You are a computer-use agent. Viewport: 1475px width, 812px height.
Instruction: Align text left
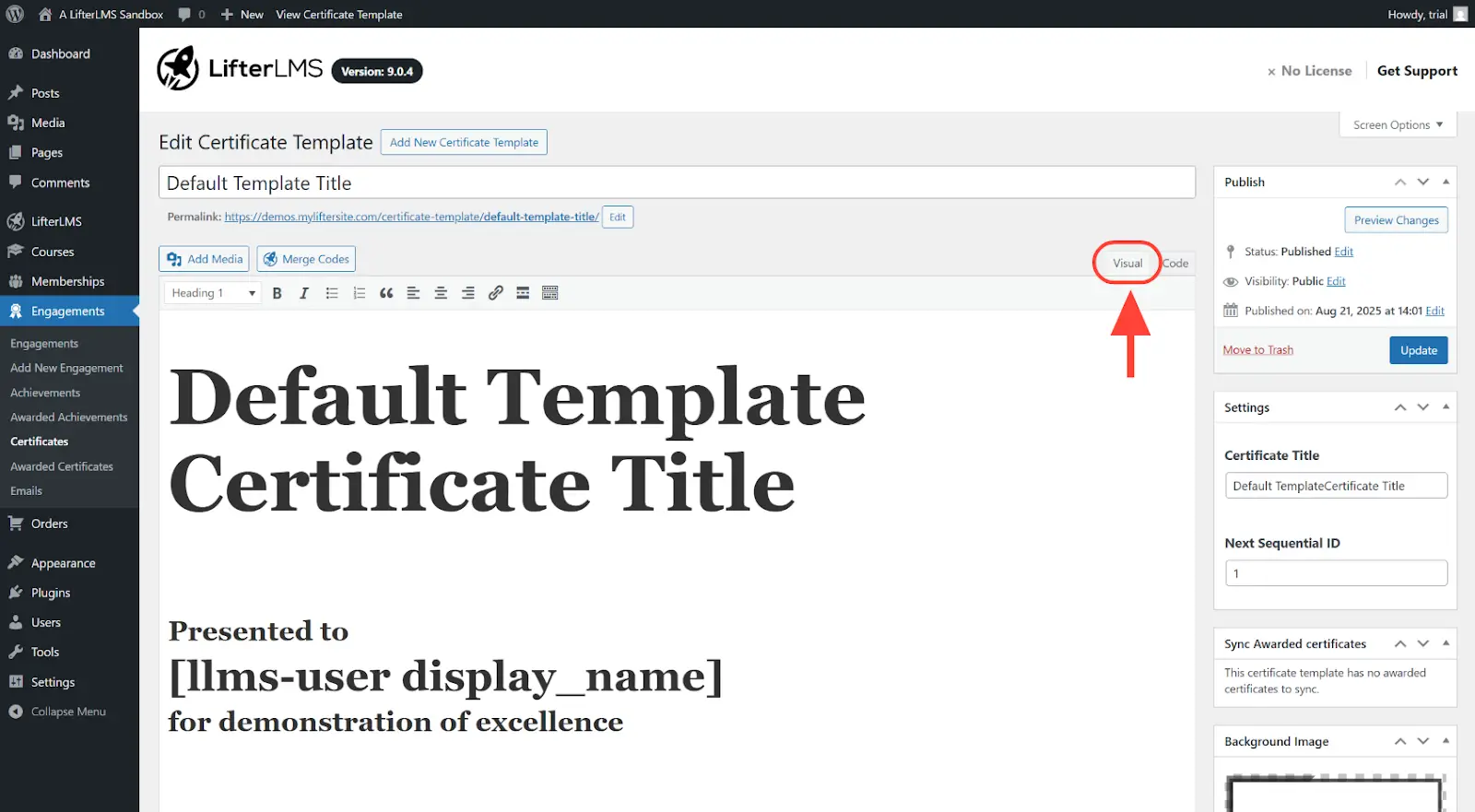click(x=413, y=293)
